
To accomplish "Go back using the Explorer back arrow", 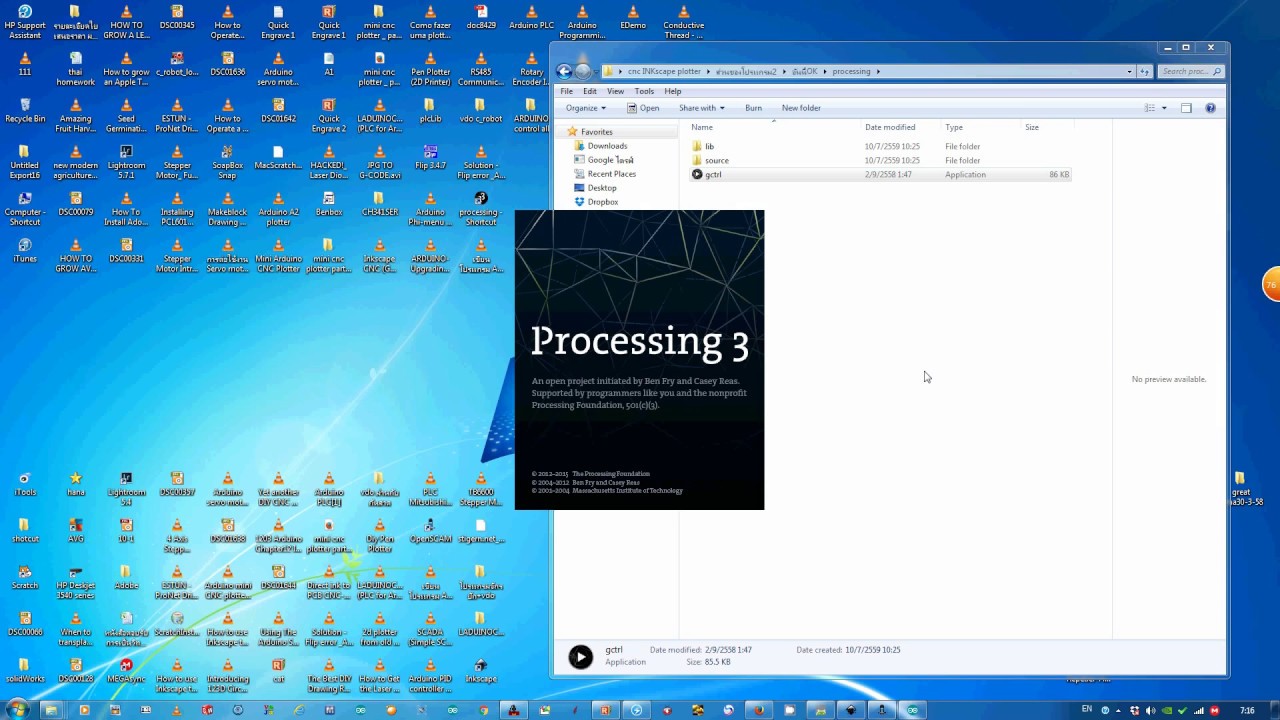I will [x=565, y=71].
